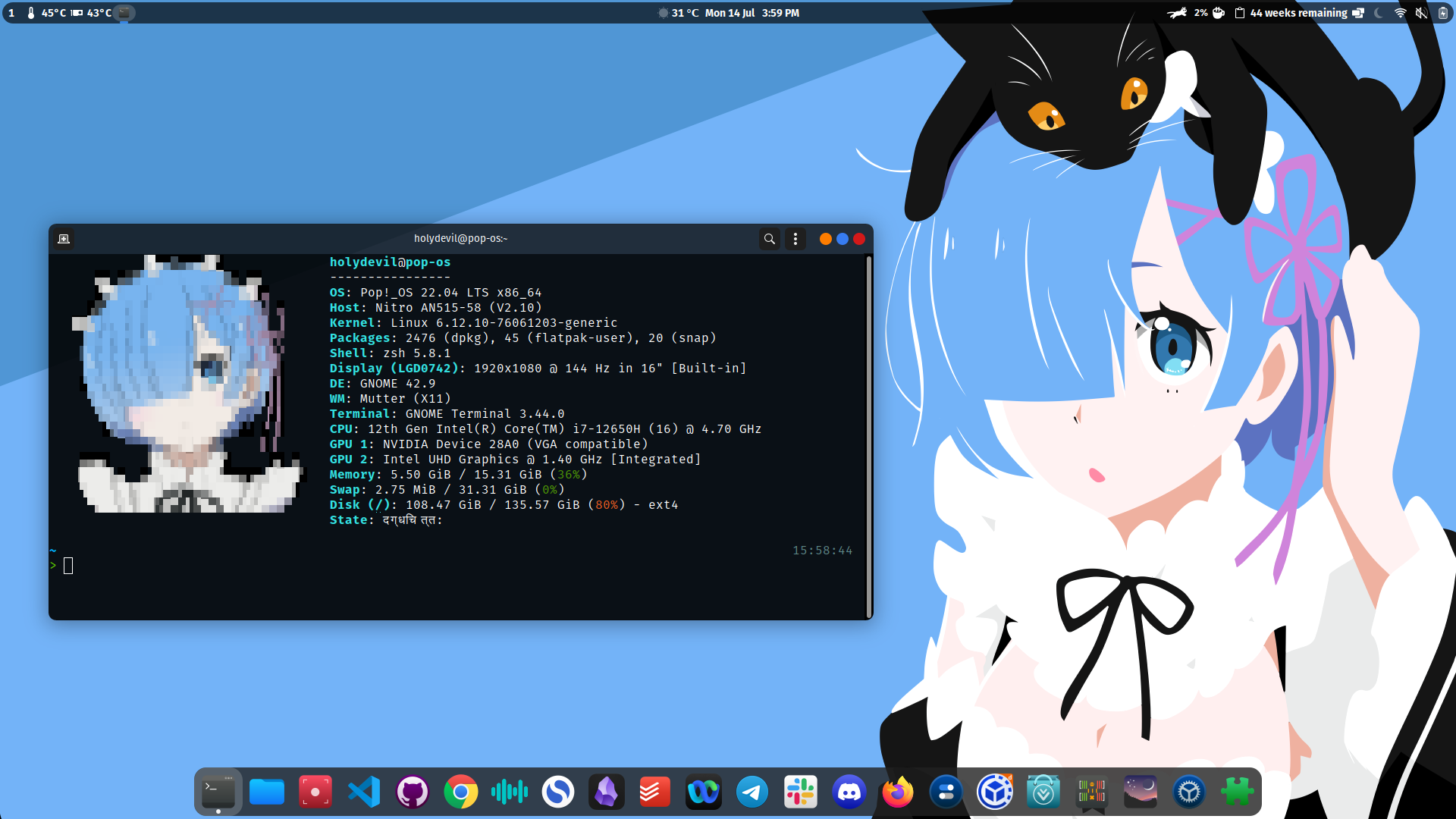Open Obsidian from the dock
The height and width of the screenshot is (819, 1456).
pos(607,792)
